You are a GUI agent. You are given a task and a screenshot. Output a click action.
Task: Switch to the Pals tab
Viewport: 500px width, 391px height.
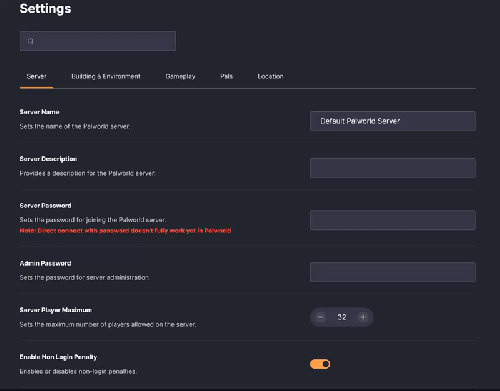(226, 76)
